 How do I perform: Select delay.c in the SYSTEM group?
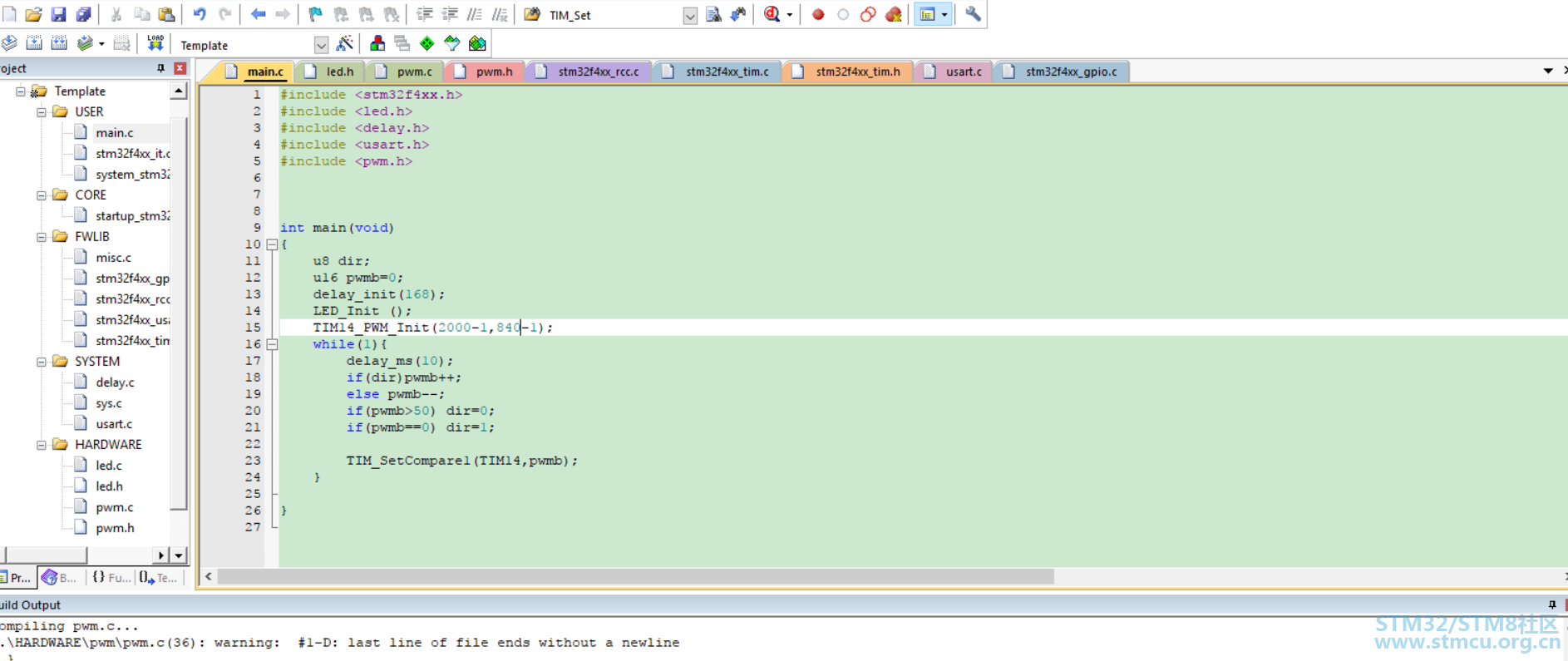click(115, 382)
